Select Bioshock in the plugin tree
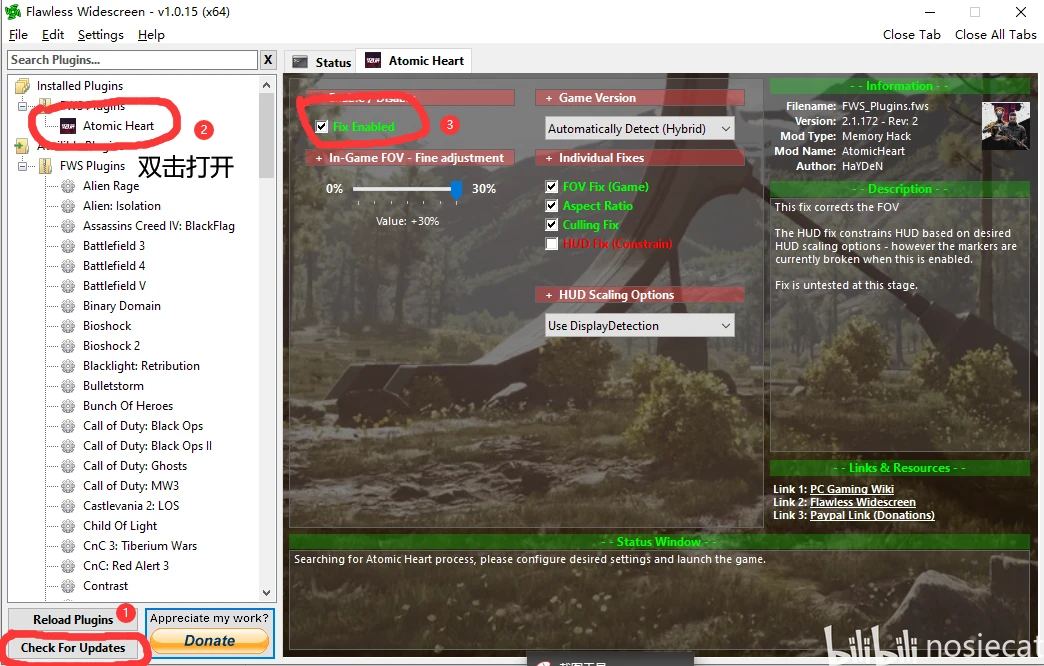 [107, 326]
